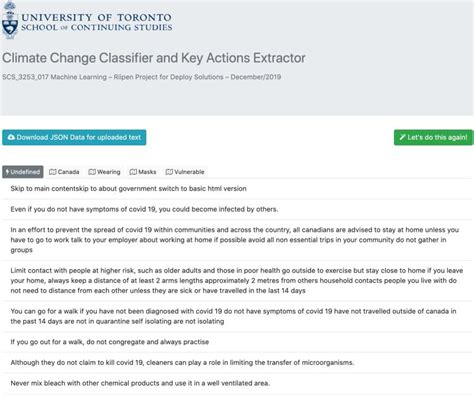Image resolution: width=474 pixels, height=395 pixels.
Task: Show the Vulnerable tab
Action: (x=185, y=172)
